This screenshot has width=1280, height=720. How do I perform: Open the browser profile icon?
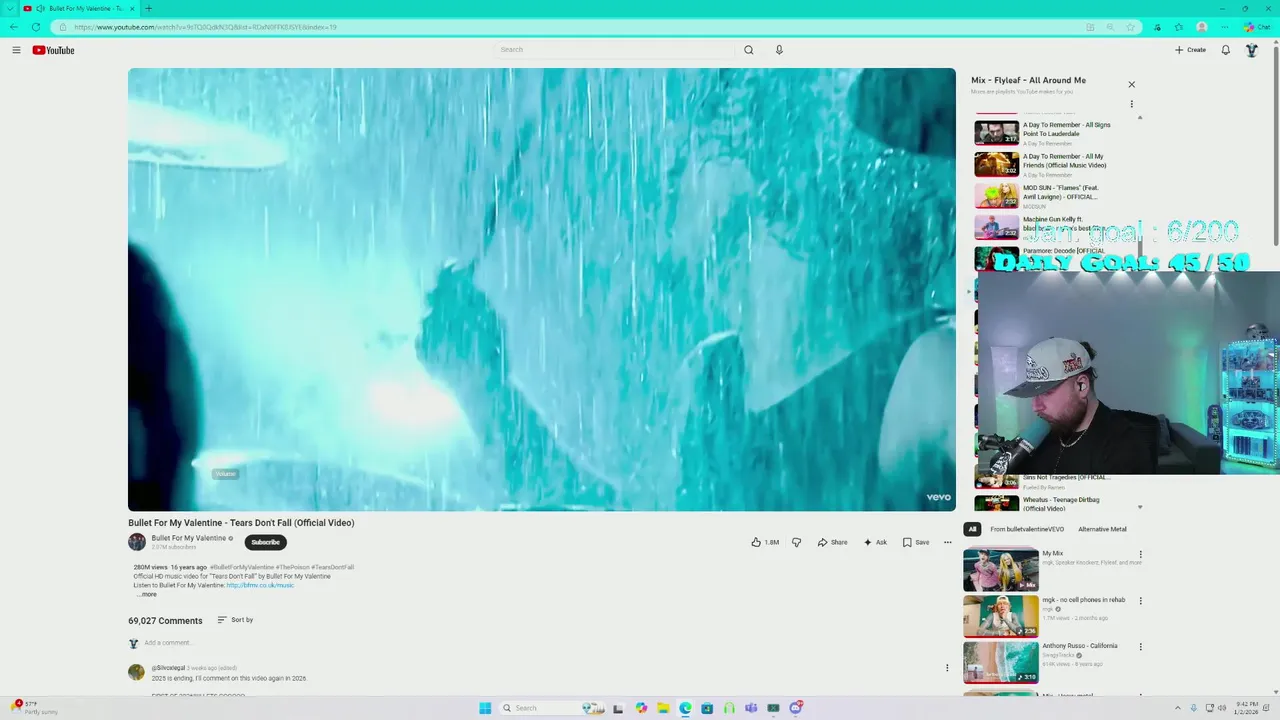click(x=1201, y=27)
